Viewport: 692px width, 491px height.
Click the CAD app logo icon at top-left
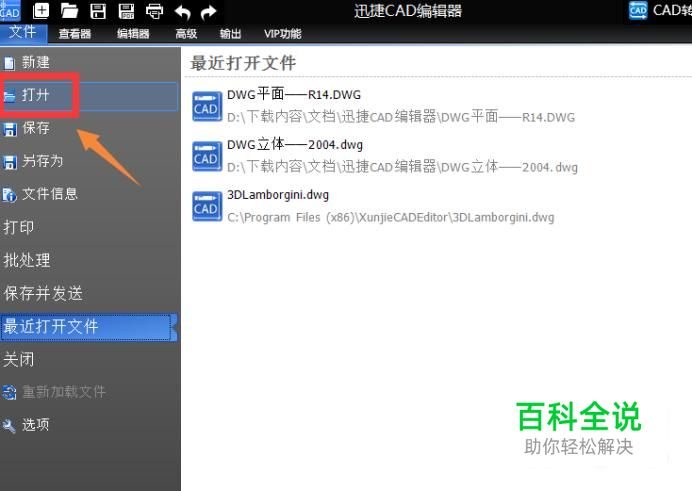(10, 10)
